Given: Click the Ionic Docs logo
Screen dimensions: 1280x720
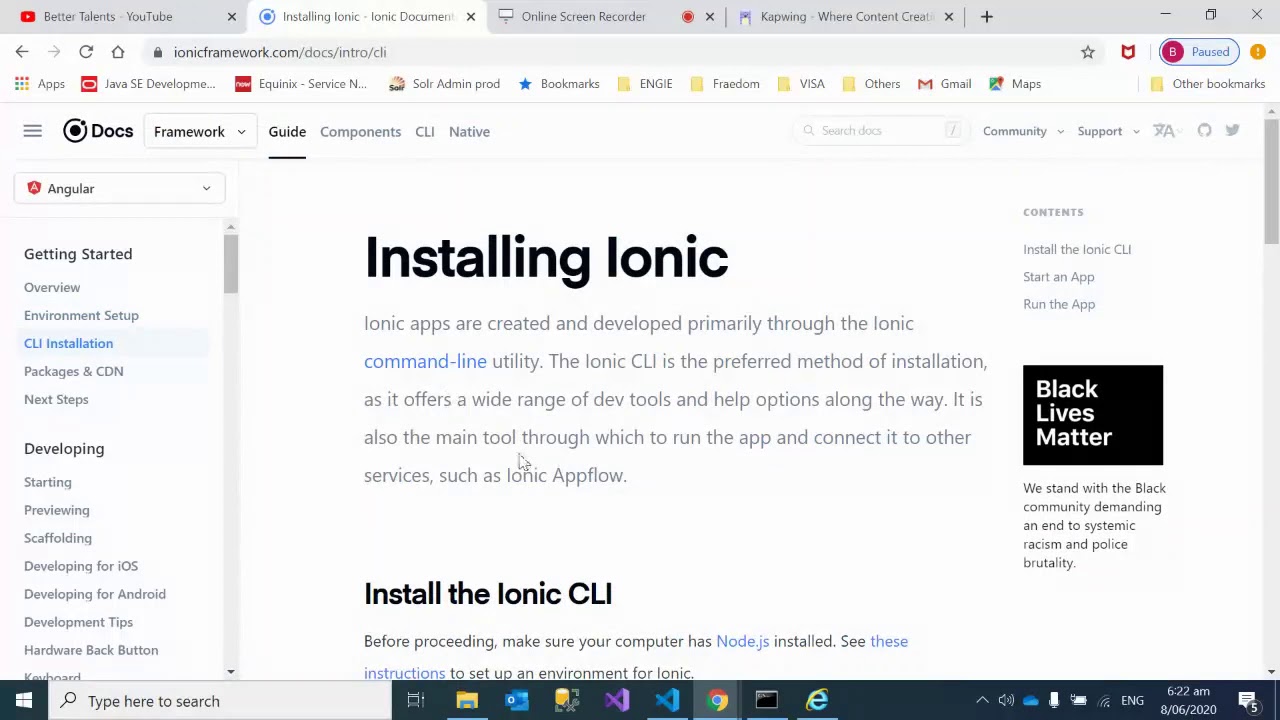Looking at the screenshot, I should pos(98,131).
